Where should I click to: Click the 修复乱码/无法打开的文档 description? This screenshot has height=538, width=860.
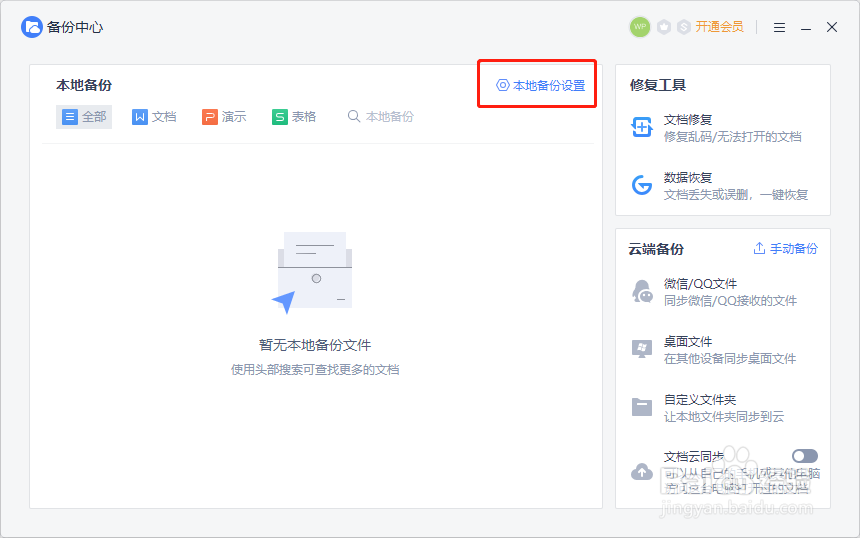pos(732,137)
